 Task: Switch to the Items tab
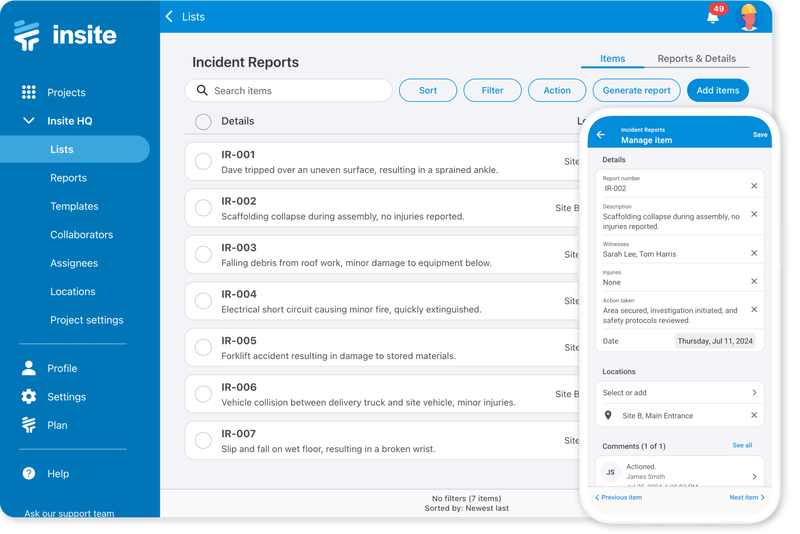[x=612, y=59]
